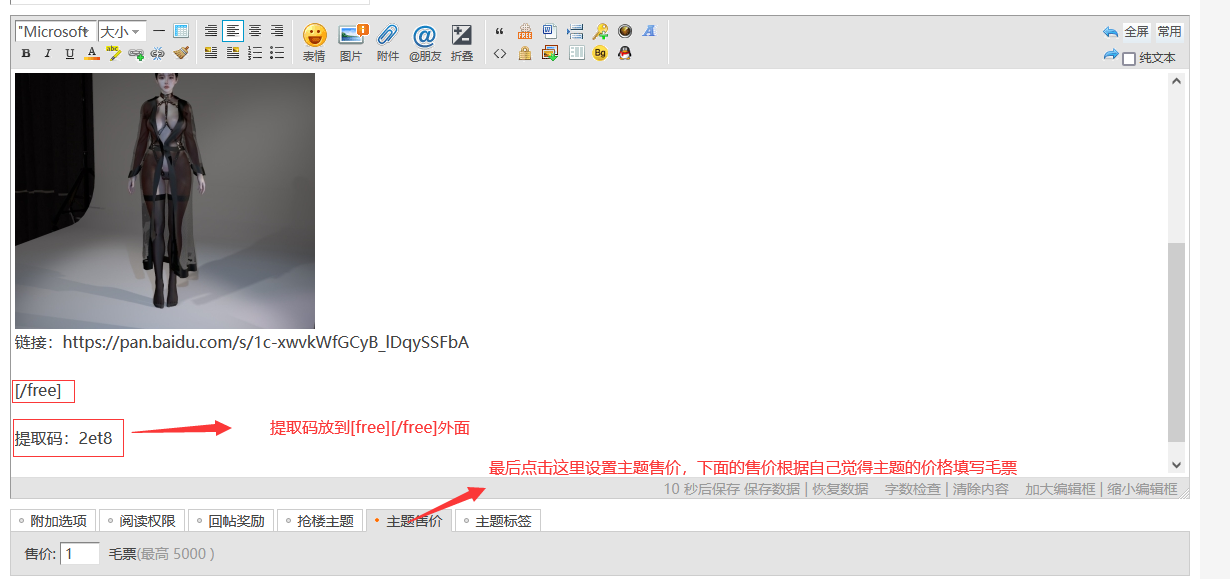Click the paste from Word icon
This screenshot has width=1230, height=579.
pyautogui.click(x=550, y=31)
